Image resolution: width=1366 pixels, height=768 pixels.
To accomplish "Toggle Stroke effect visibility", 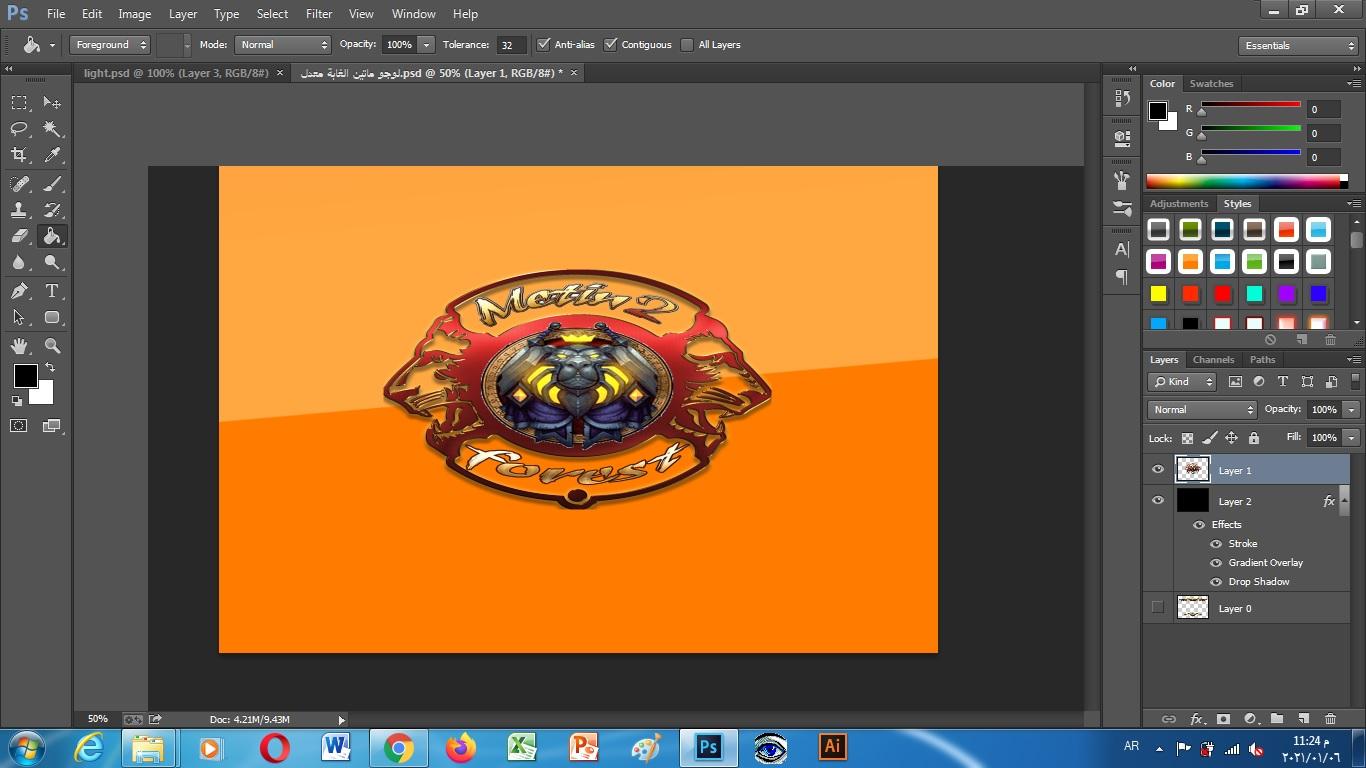I will pyautogui.click(x=1216, y=544).
